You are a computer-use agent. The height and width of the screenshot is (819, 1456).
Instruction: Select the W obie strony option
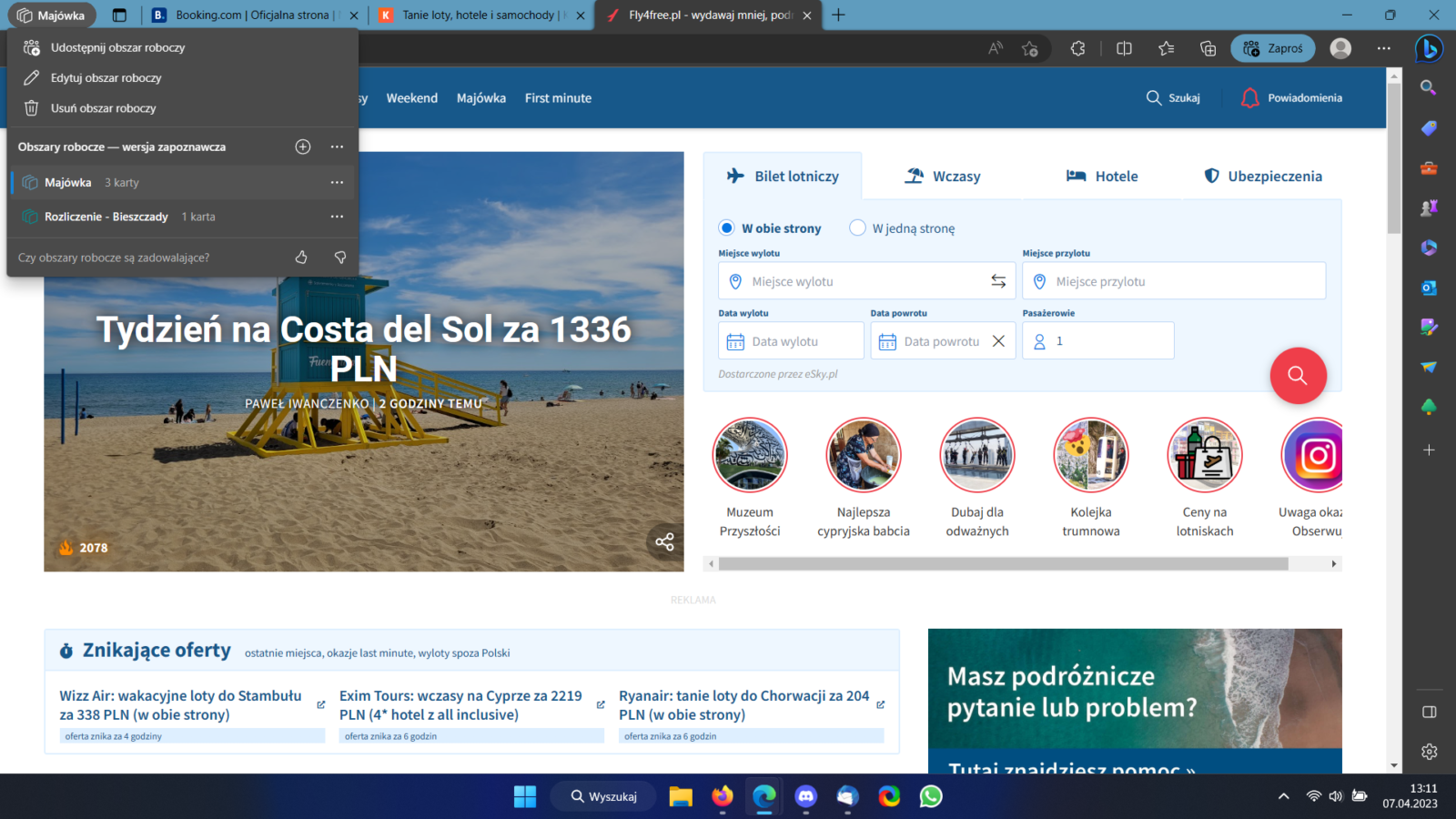tap(727, 227)
